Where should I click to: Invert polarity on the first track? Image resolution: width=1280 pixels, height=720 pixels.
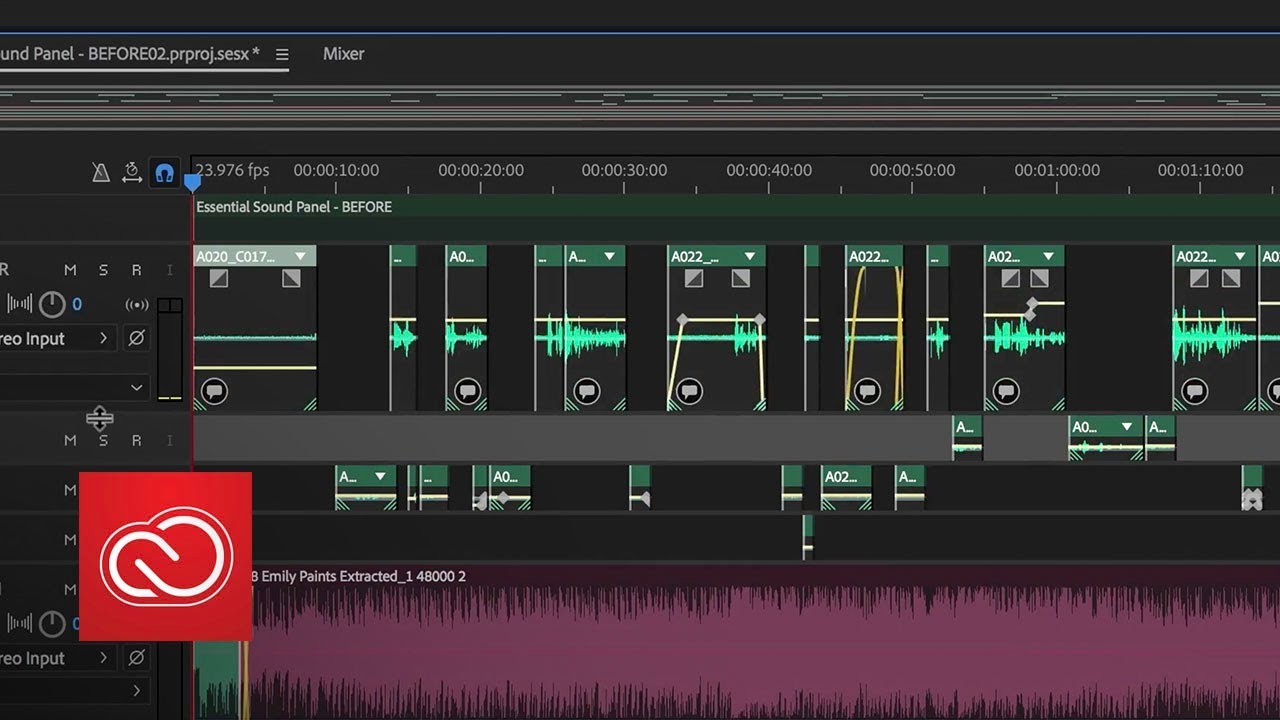coord(136,339)
